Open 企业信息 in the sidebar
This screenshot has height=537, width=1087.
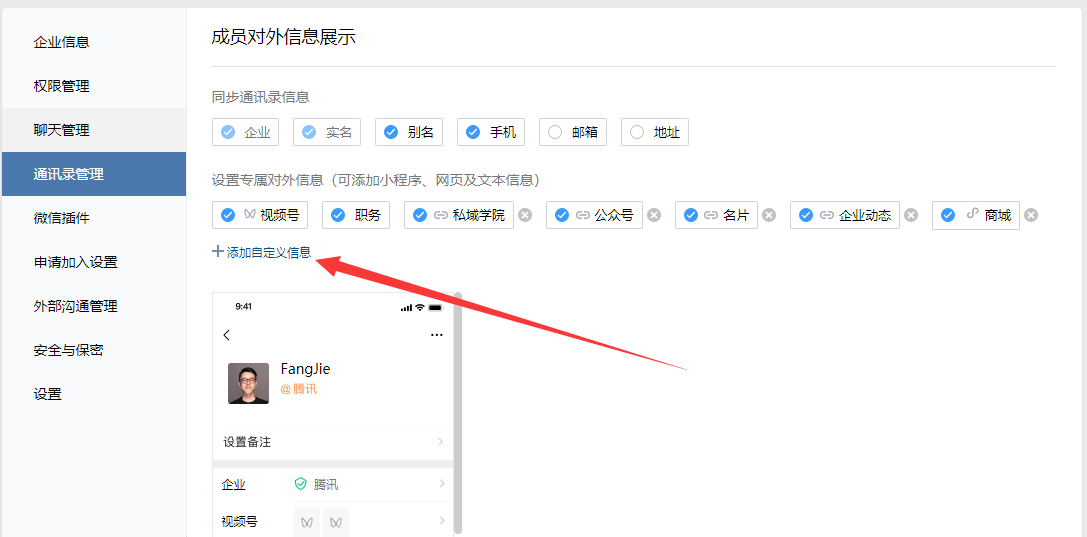[x=94, y=42]
